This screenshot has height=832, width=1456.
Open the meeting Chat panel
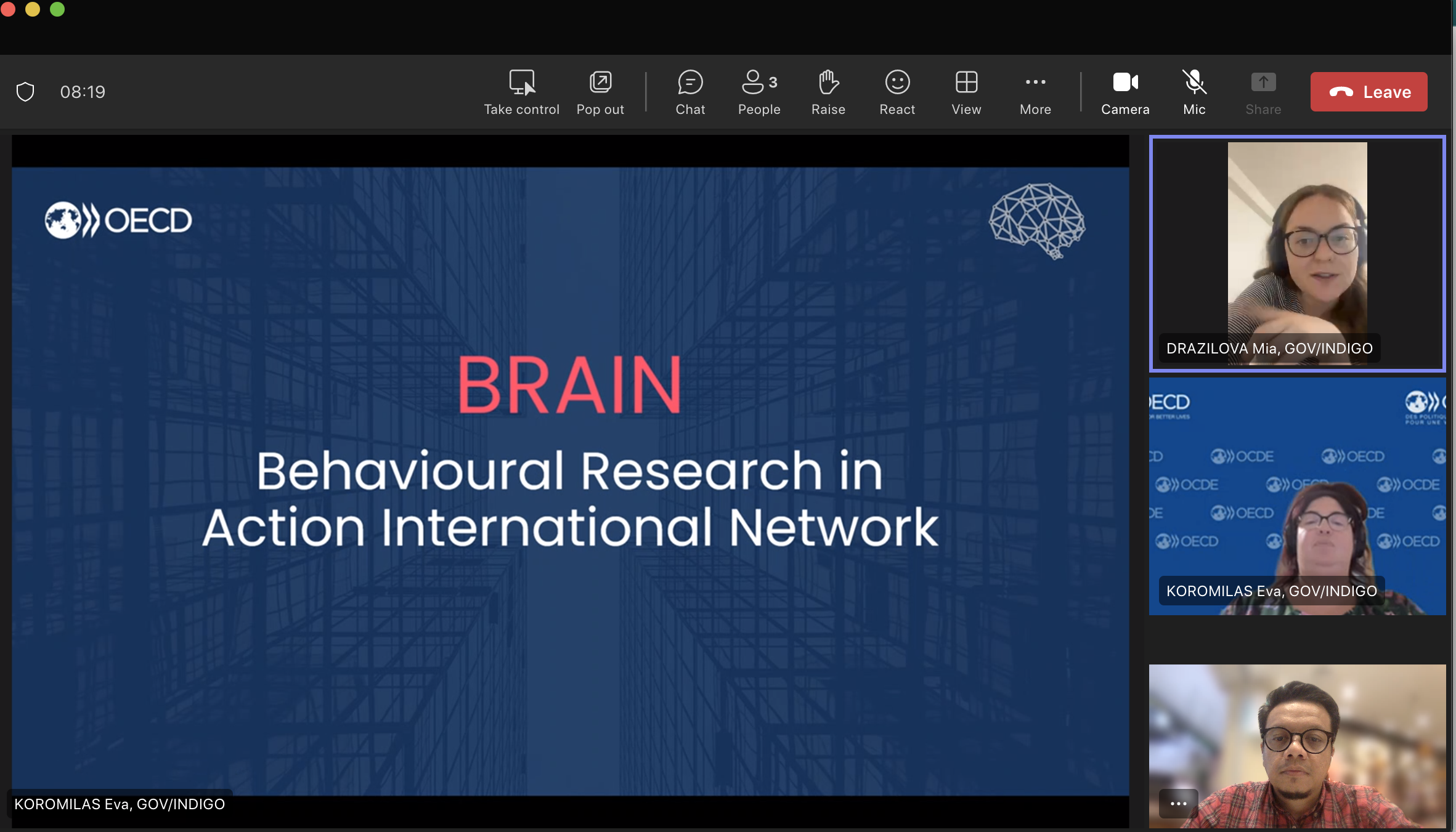[690, 92]
